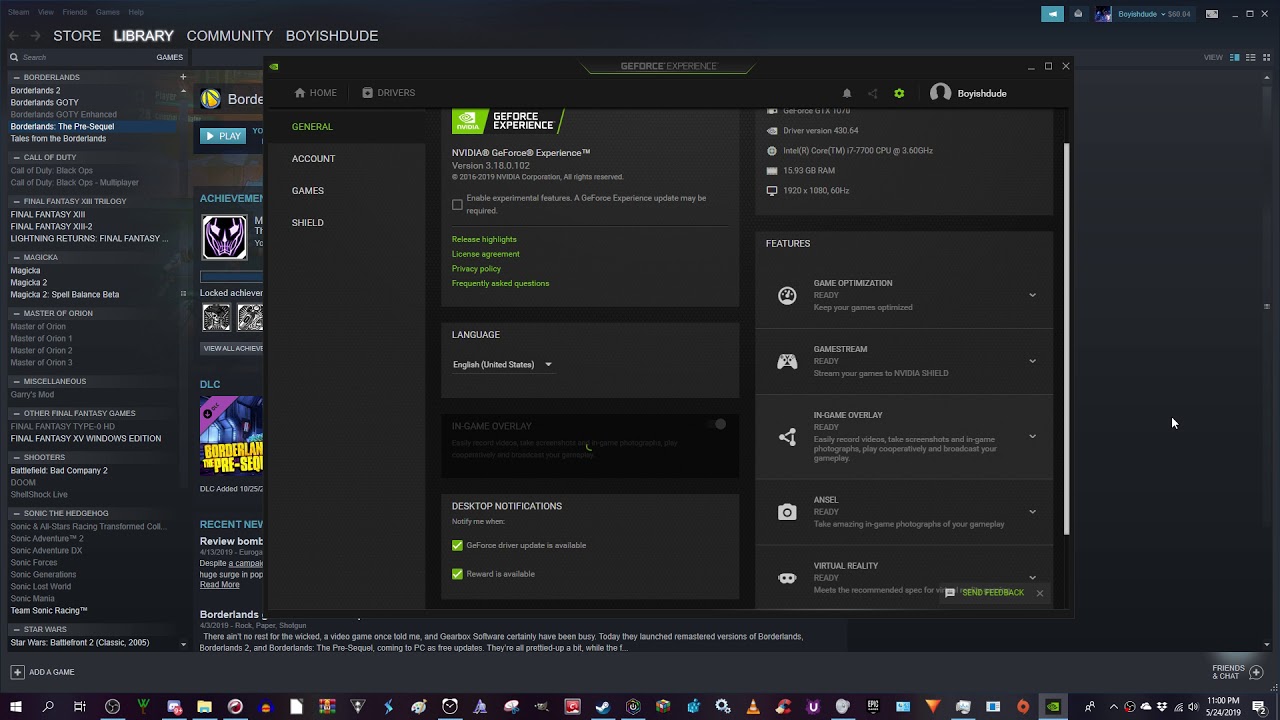
Task: Open Steam Community tab
Action: (x=229, y=36)
